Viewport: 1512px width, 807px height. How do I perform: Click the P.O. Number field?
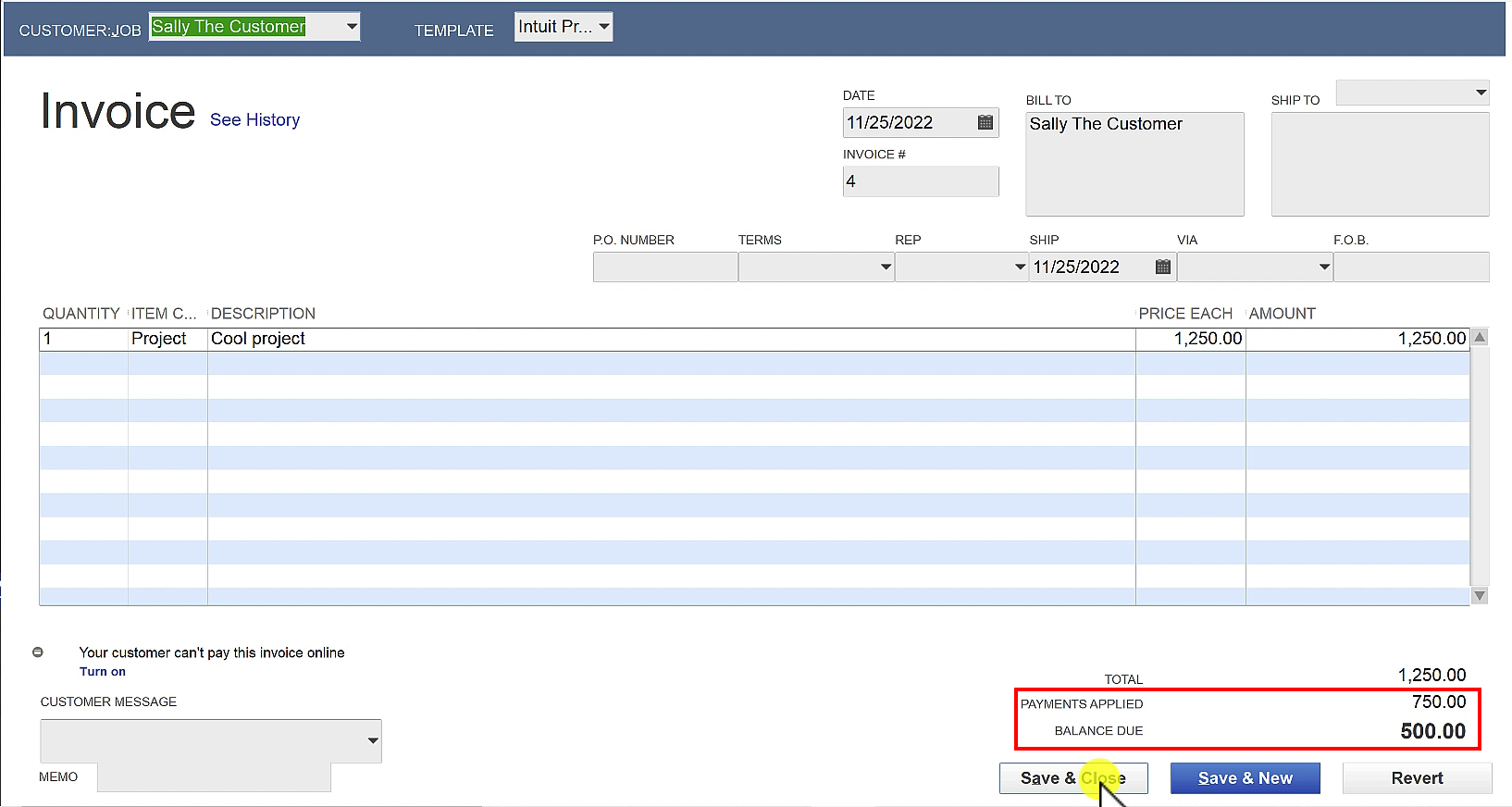tap(665, 267)
